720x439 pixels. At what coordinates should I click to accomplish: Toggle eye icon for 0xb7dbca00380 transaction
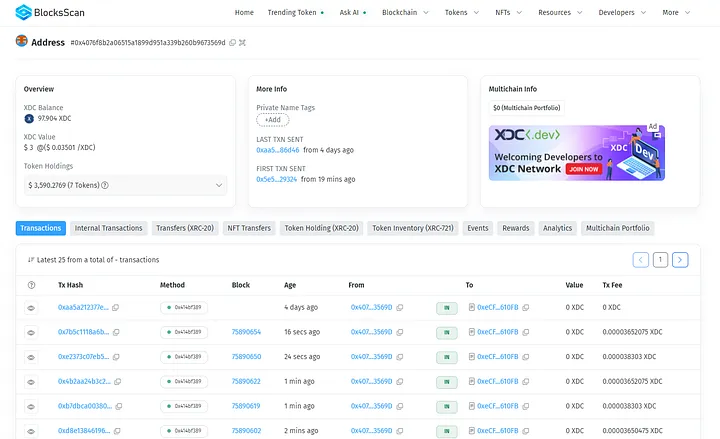[31, 406]
